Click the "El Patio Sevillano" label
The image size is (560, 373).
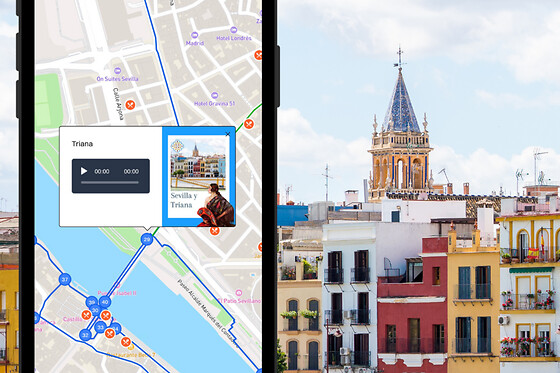point(239,301)
